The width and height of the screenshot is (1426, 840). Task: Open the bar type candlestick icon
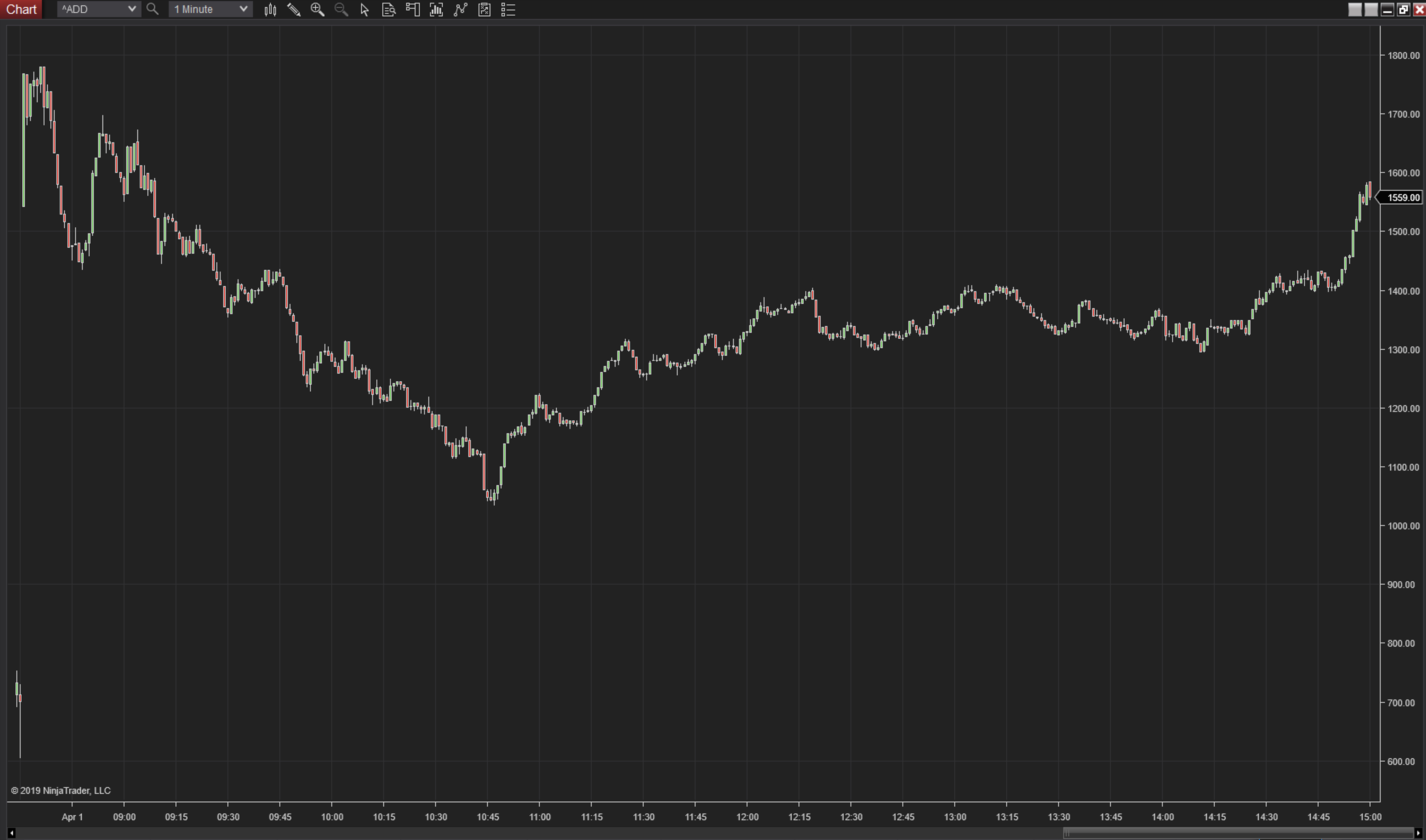pyautogui.click(x=270, y=10)
